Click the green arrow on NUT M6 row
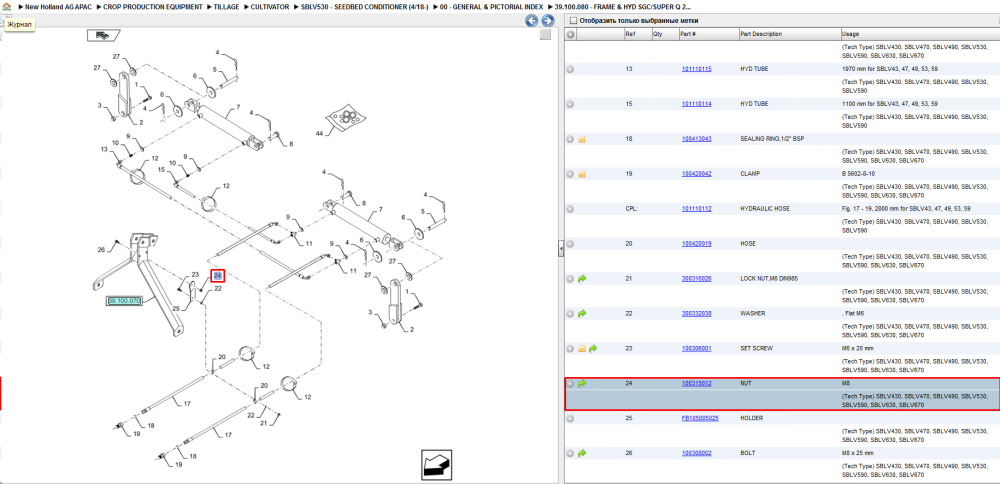The width and height of the screenshot is (1000, 484). click(x=582, y=384)
